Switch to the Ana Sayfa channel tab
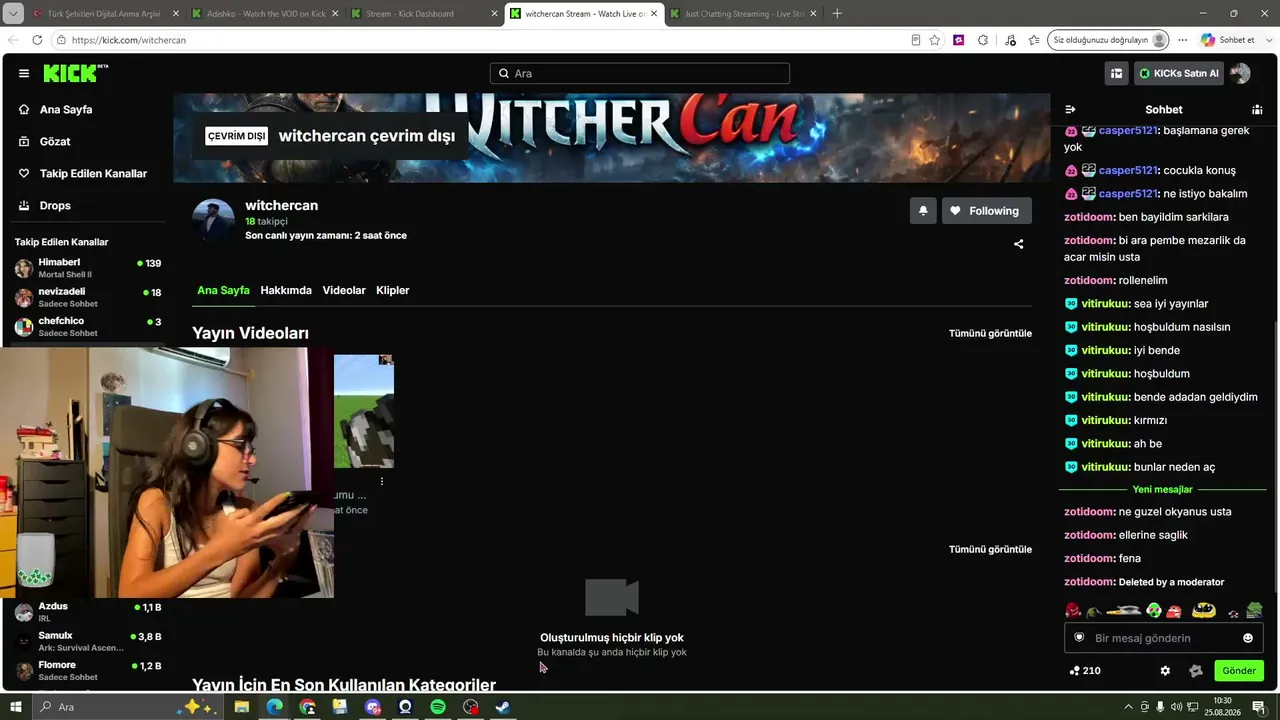 pos(223,290)
